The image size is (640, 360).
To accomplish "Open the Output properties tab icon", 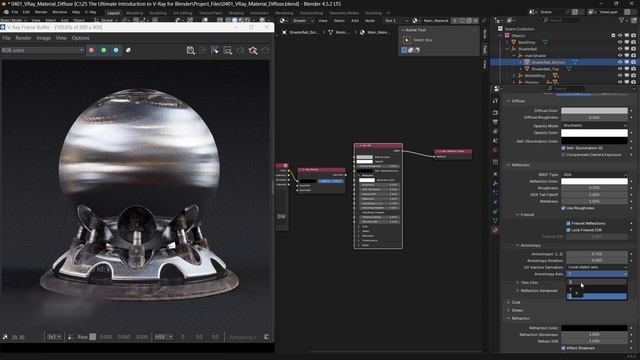I will click(495, 122).
